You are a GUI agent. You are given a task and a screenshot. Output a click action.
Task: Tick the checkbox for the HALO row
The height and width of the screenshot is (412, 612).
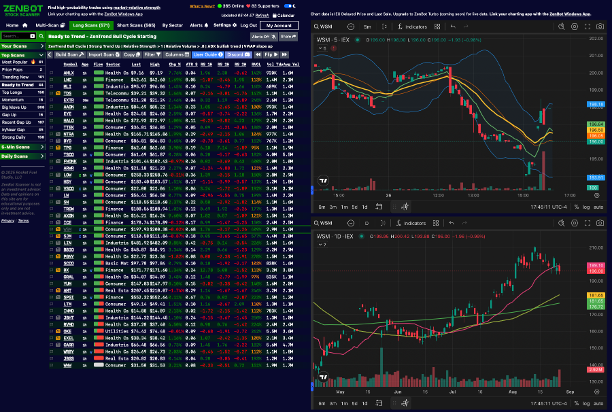click(x=51, y=121)
